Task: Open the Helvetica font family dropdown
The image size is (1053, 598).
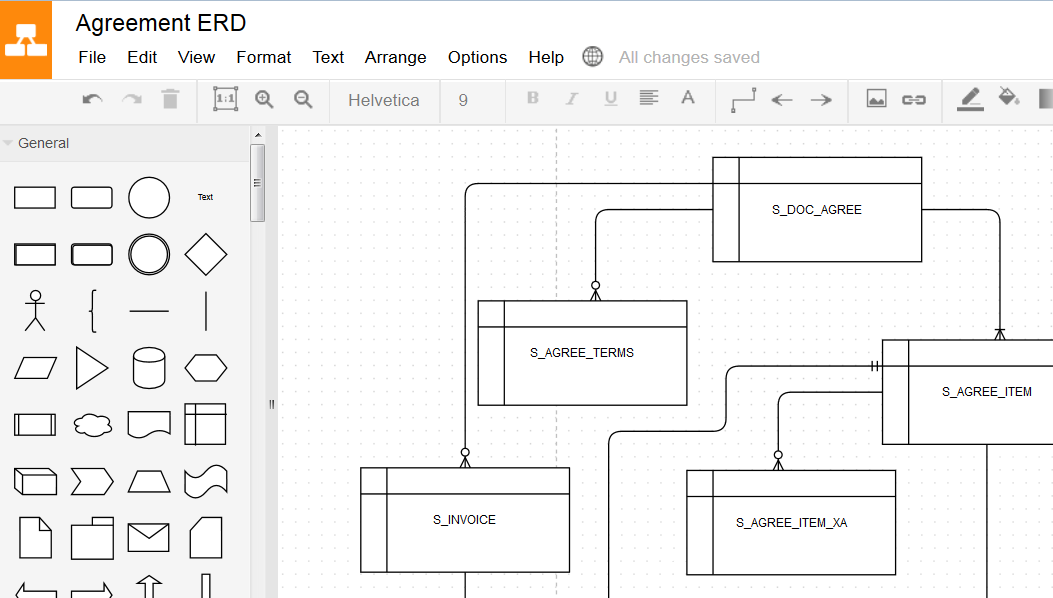Action: [x=383, y=100]
